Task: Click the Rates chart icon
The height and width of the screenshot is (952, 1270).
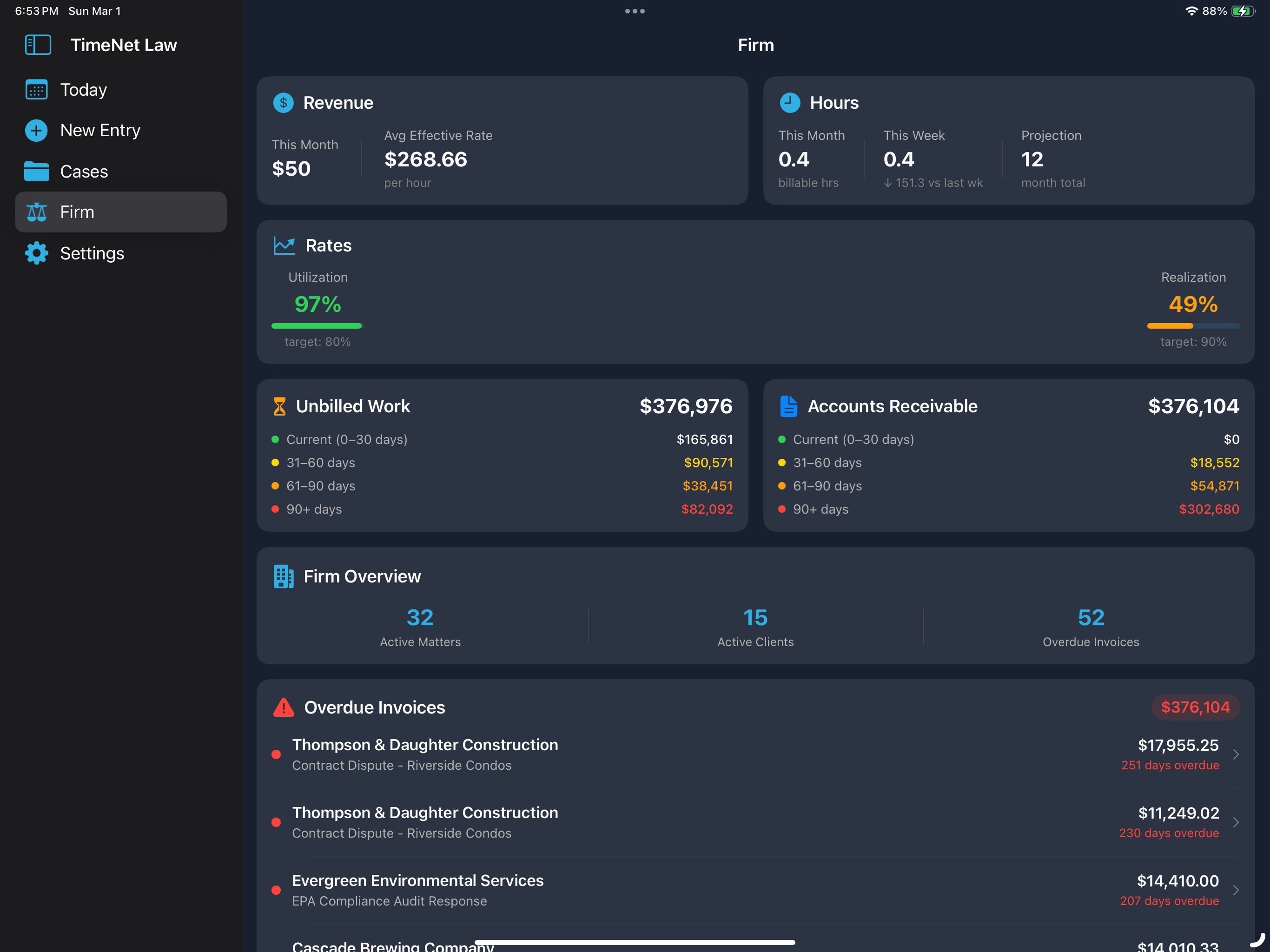Action: [284, 246]
